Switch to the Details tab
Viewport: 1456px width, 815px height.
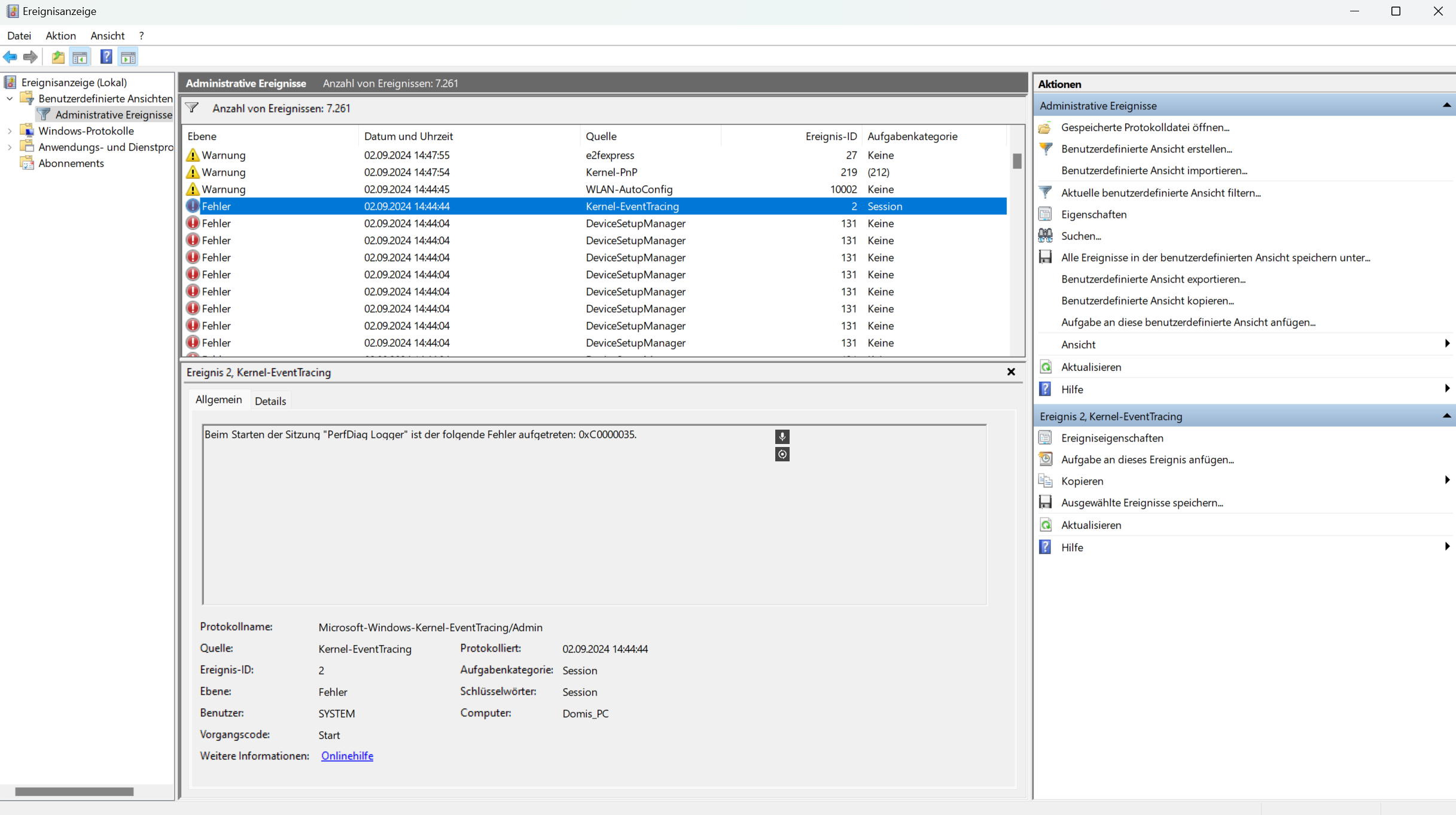(x=270, y=401)
